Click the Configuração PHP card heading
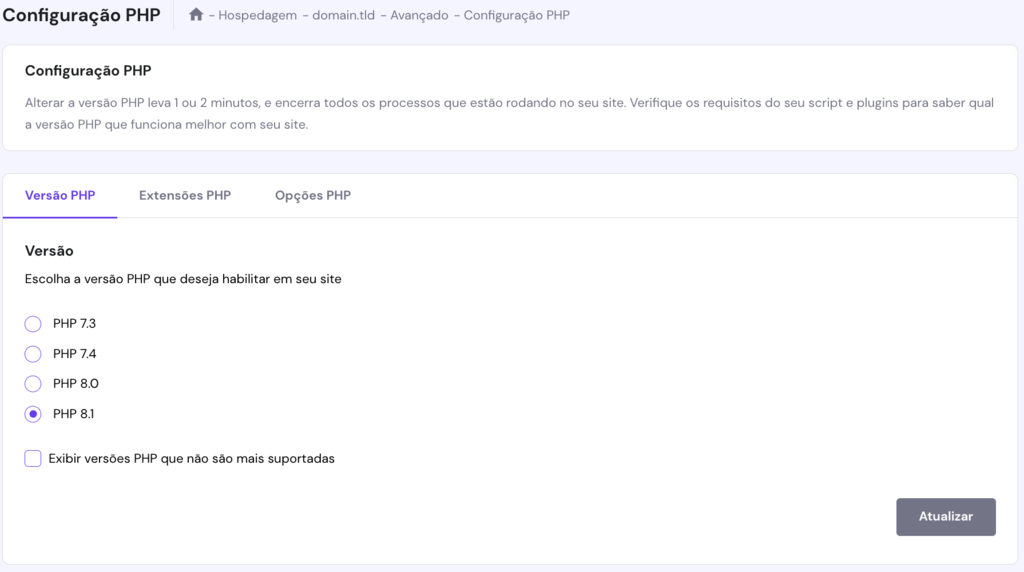Image resolution: width=1024 pixels, height=572 pixels. (88, 71)
